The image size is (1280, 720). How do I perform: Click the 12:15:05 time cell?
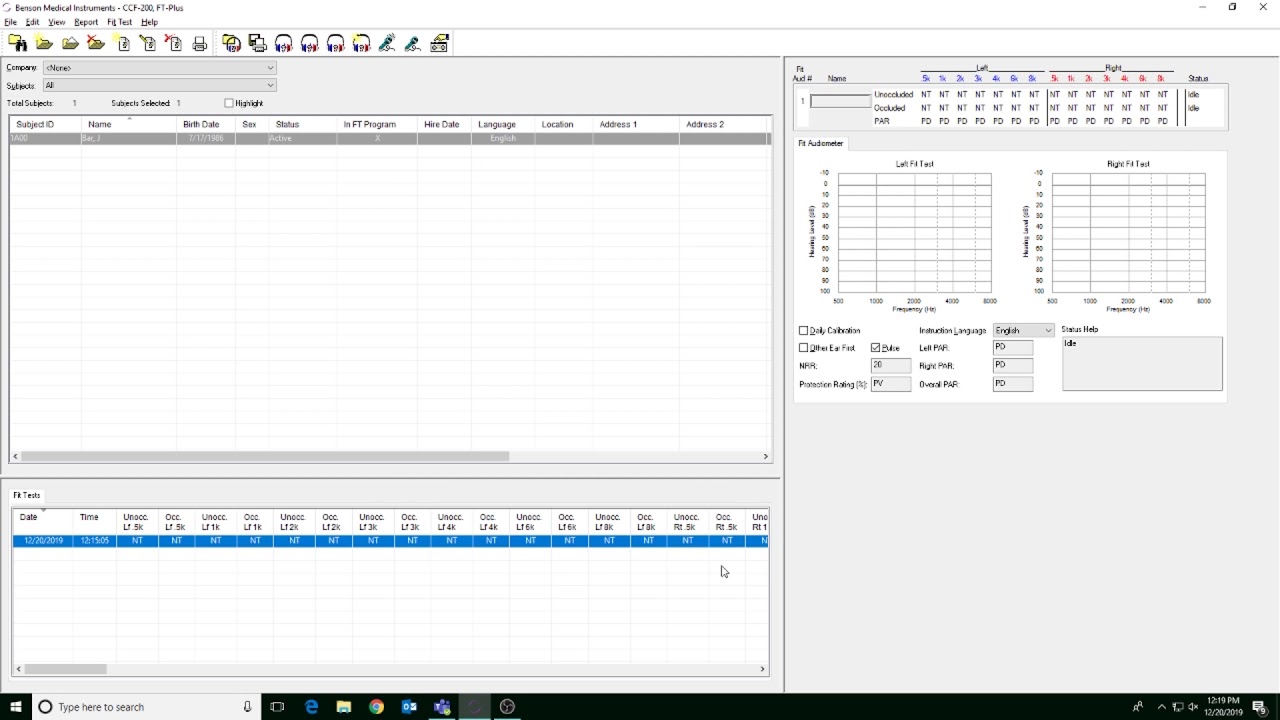[95, 541]
